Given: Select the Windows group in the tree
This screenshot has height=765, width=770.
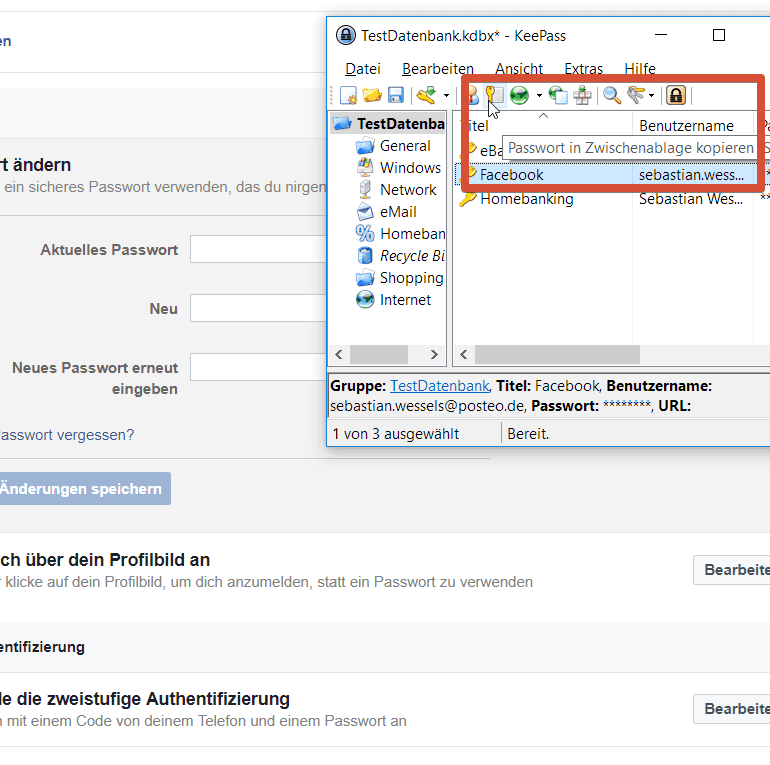Looking at the screenshot, I should [410, 168].
